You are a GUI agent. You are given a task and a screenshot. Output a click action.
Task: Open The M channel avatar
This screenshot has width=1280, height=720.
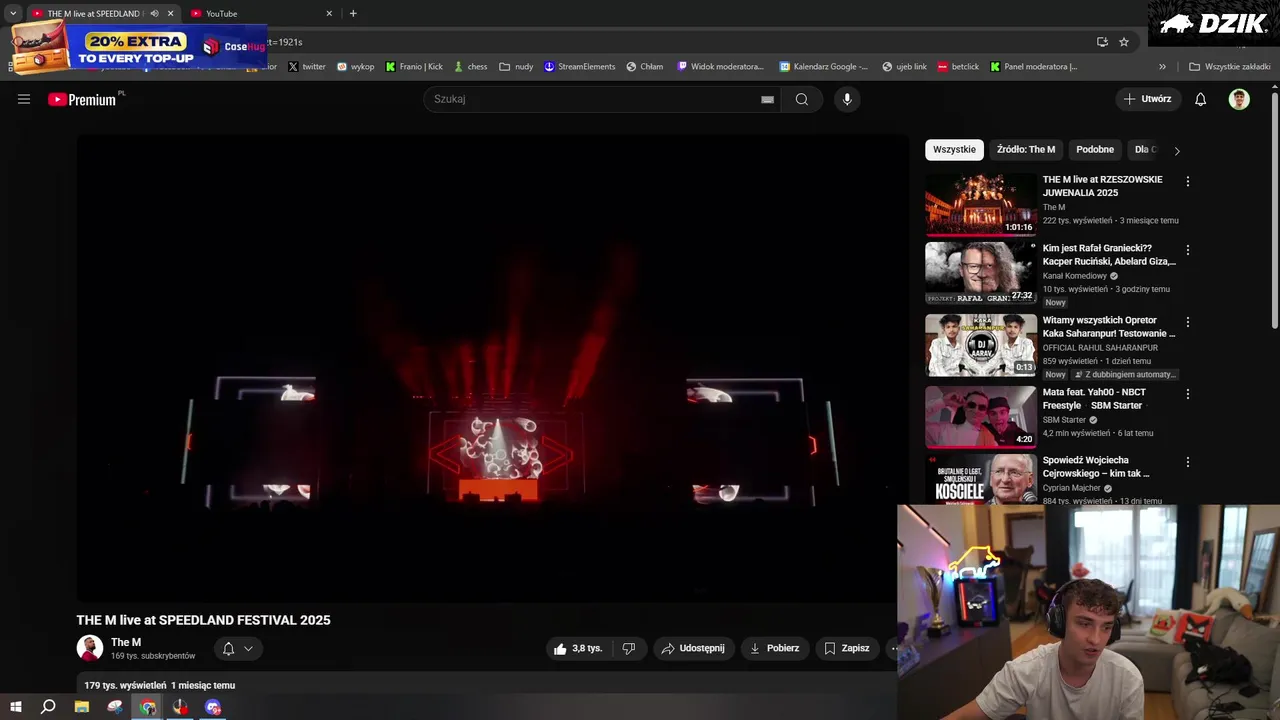(90, 648)
